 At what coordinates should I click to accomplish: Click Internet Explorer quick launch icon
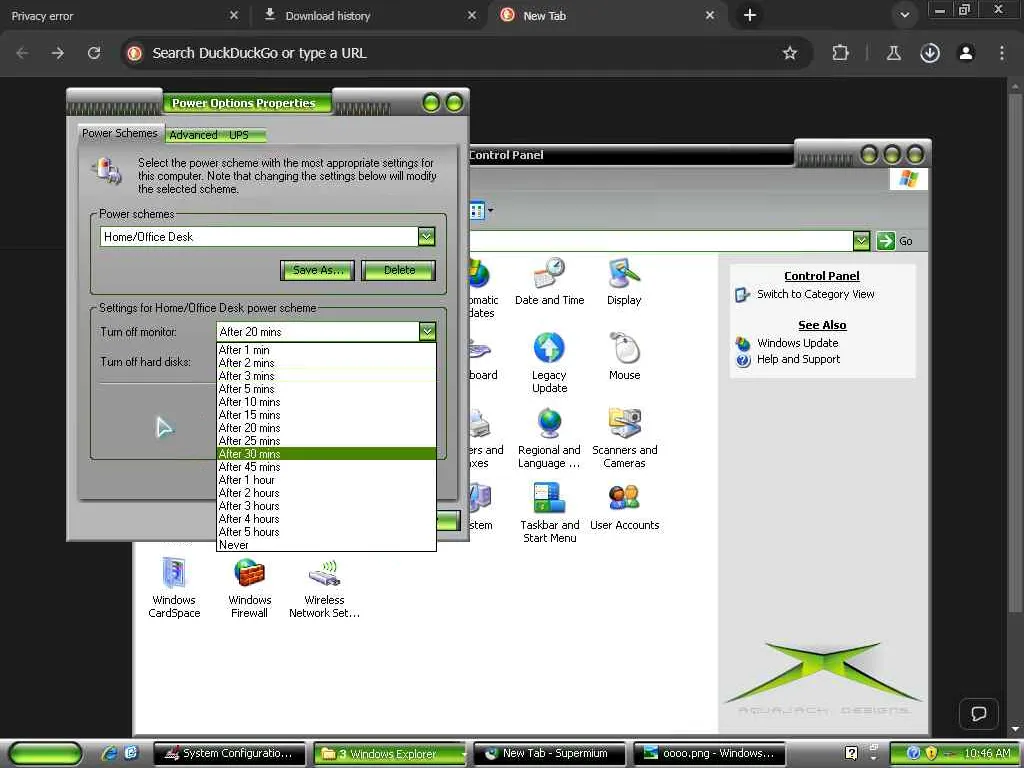click(110, 753)
